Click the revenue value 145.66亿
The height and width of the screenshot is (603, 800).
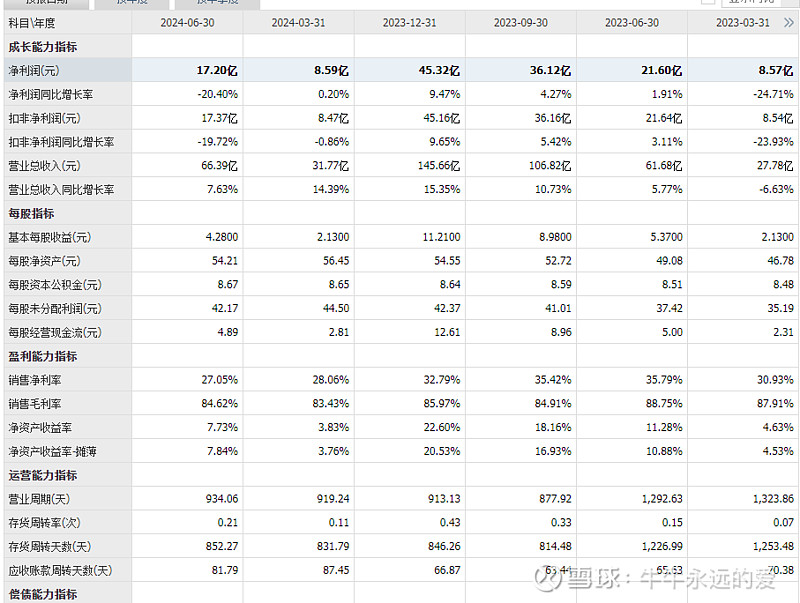click(x=439, y=166)
